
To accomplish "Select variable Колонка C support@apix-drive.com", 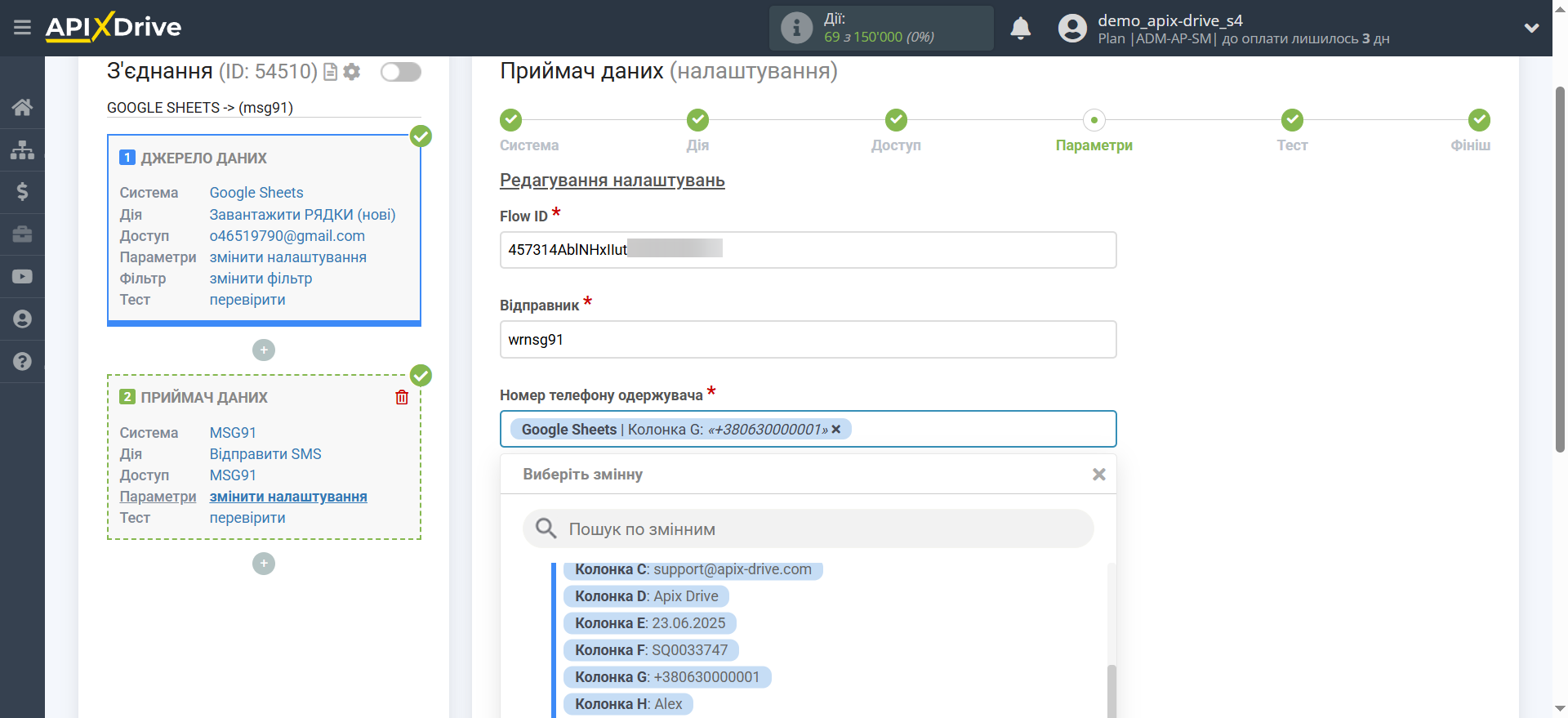I will tap(693, 569).
